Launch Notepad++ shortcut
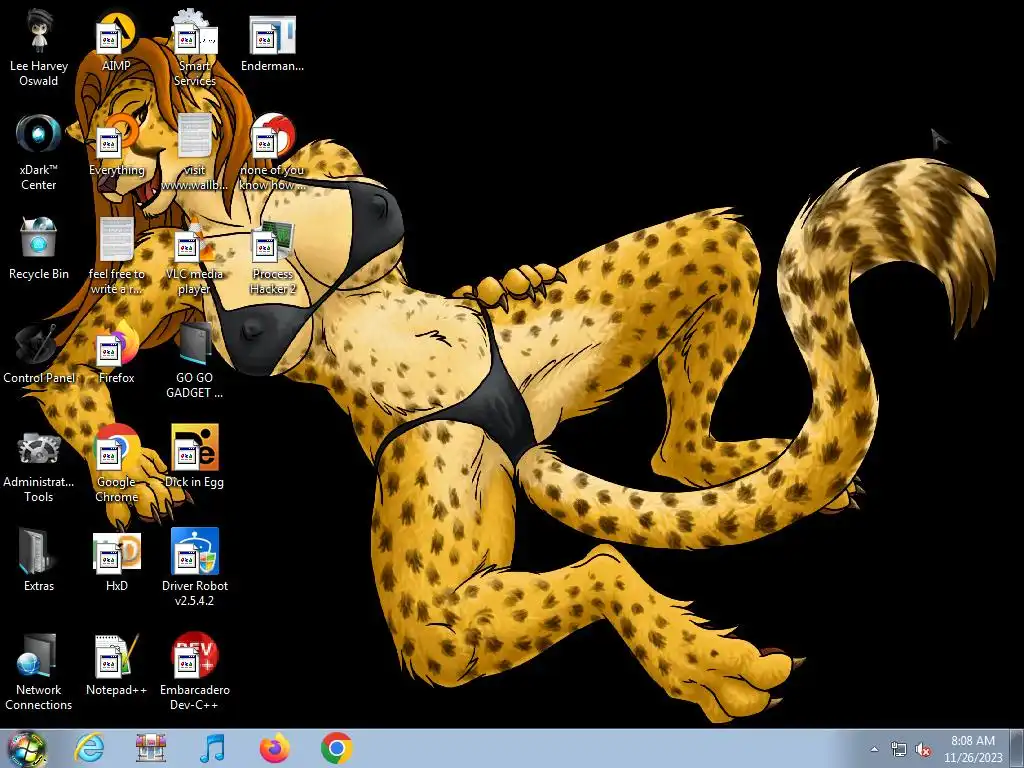Image resolution: width=1024 pixels, height=768 pixels. [117, 665]
